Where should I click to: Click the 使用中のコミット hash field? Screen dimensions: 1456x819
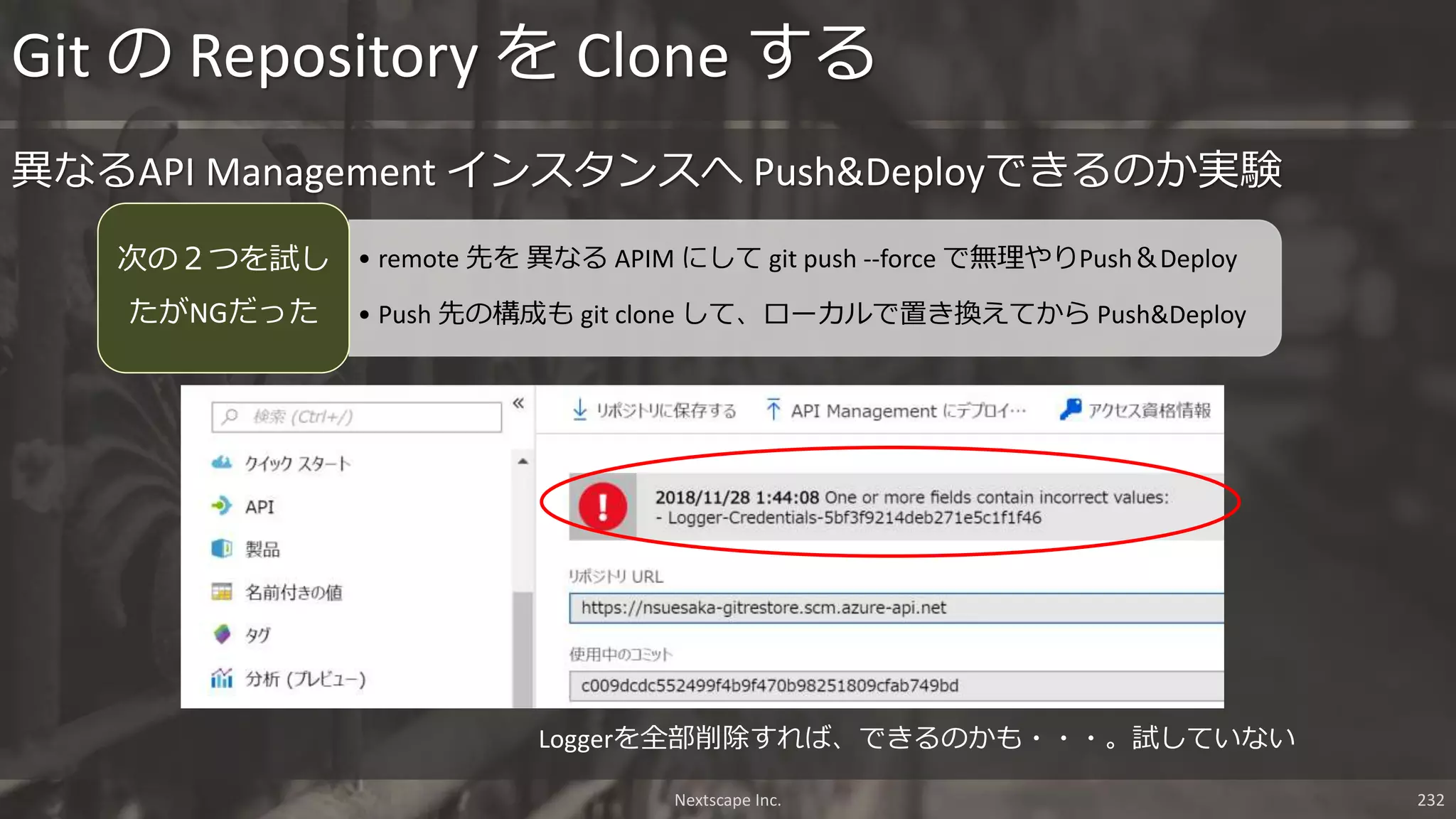point(896,685)
